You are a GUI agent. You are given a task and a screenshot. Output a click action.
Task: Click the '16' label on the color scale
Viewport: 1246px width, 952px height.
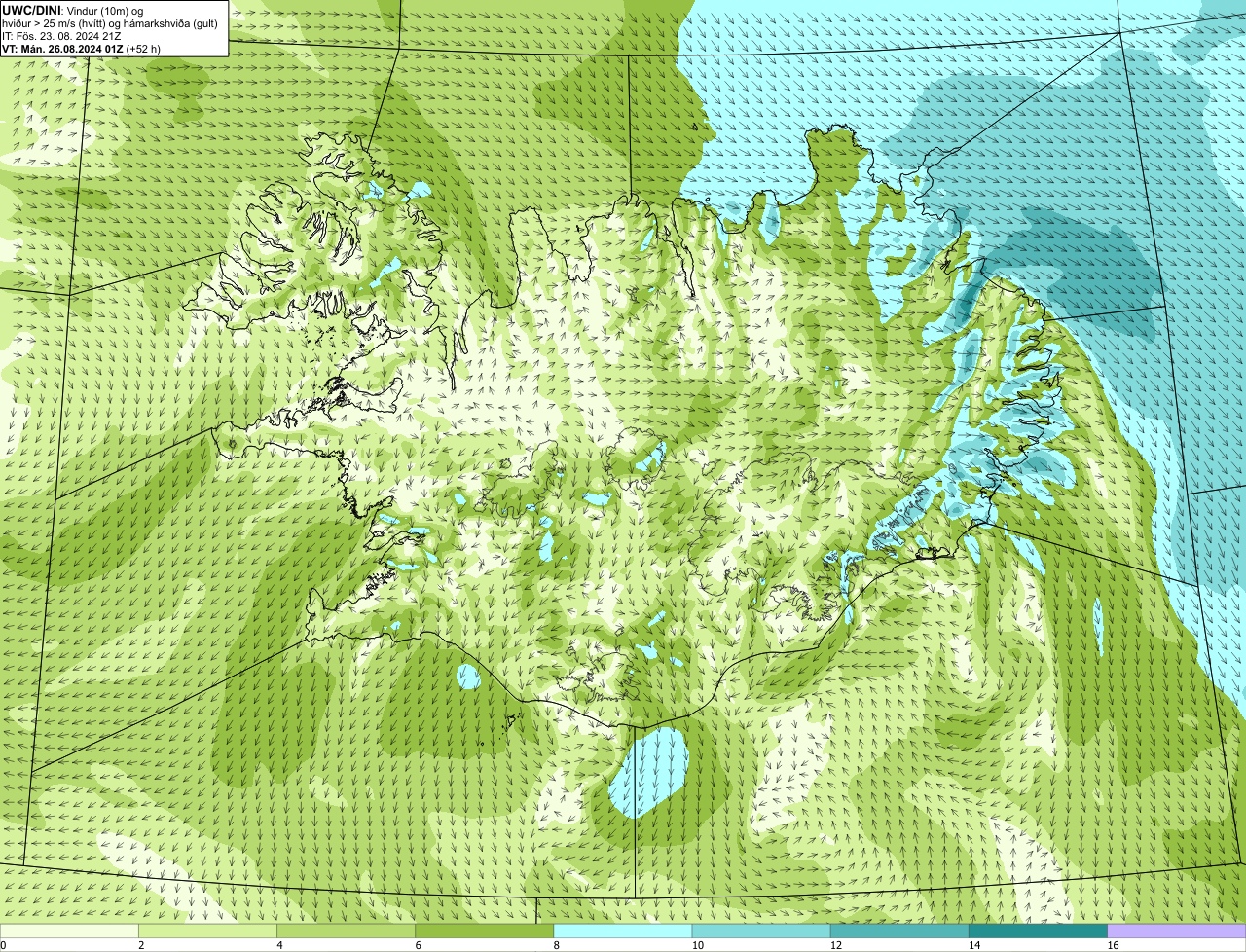pyautogui.click(x=1113, y=945)
